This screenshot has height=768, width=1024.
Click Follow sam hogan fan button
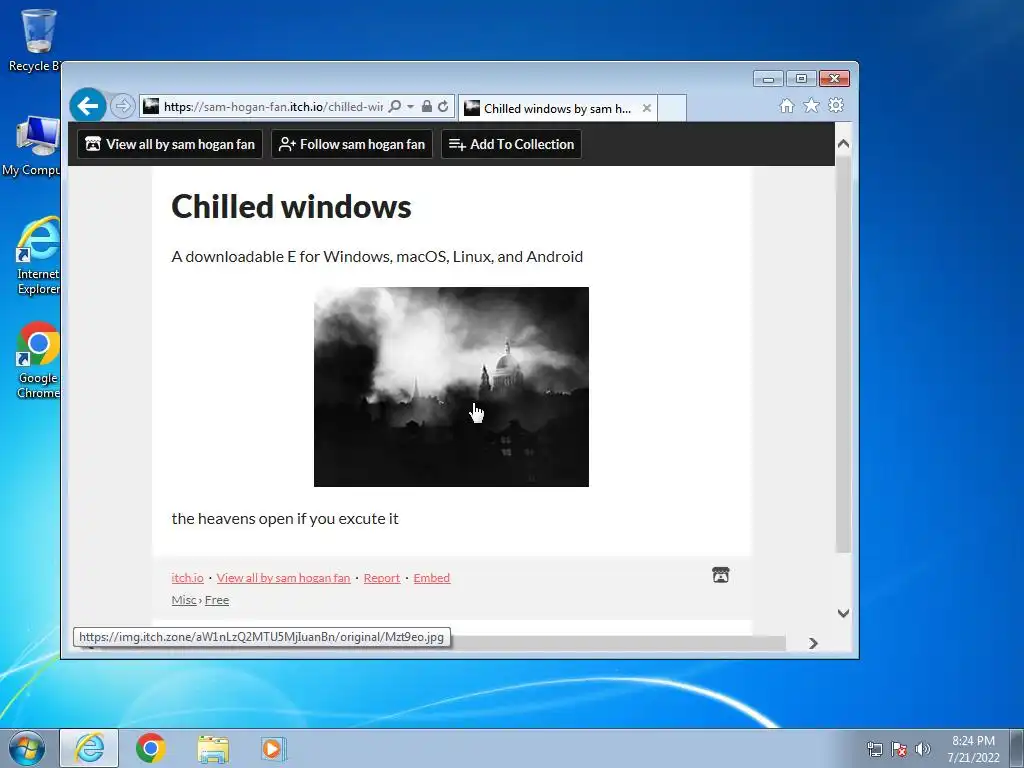352,144
